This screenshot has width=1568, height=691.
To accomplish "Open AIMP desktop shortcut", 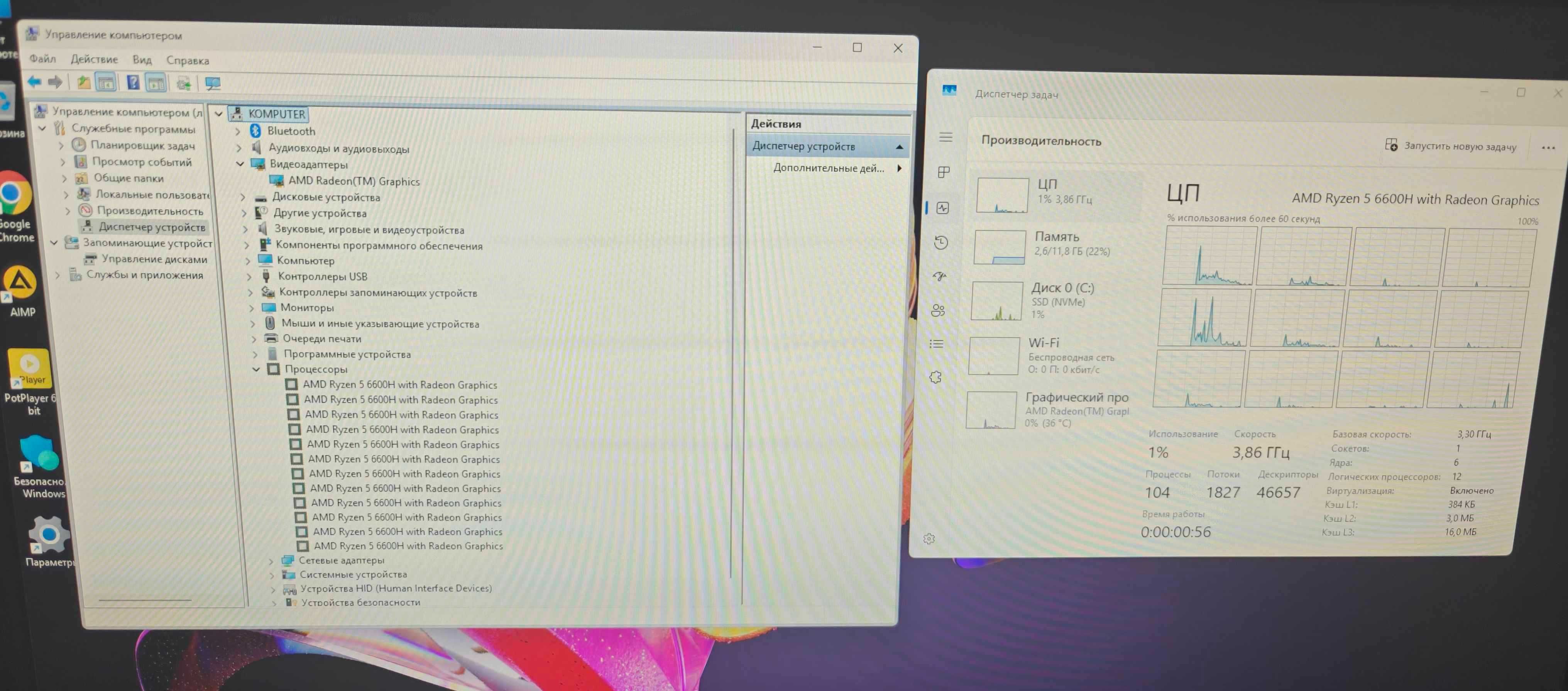I will click(x=21, y=291).
